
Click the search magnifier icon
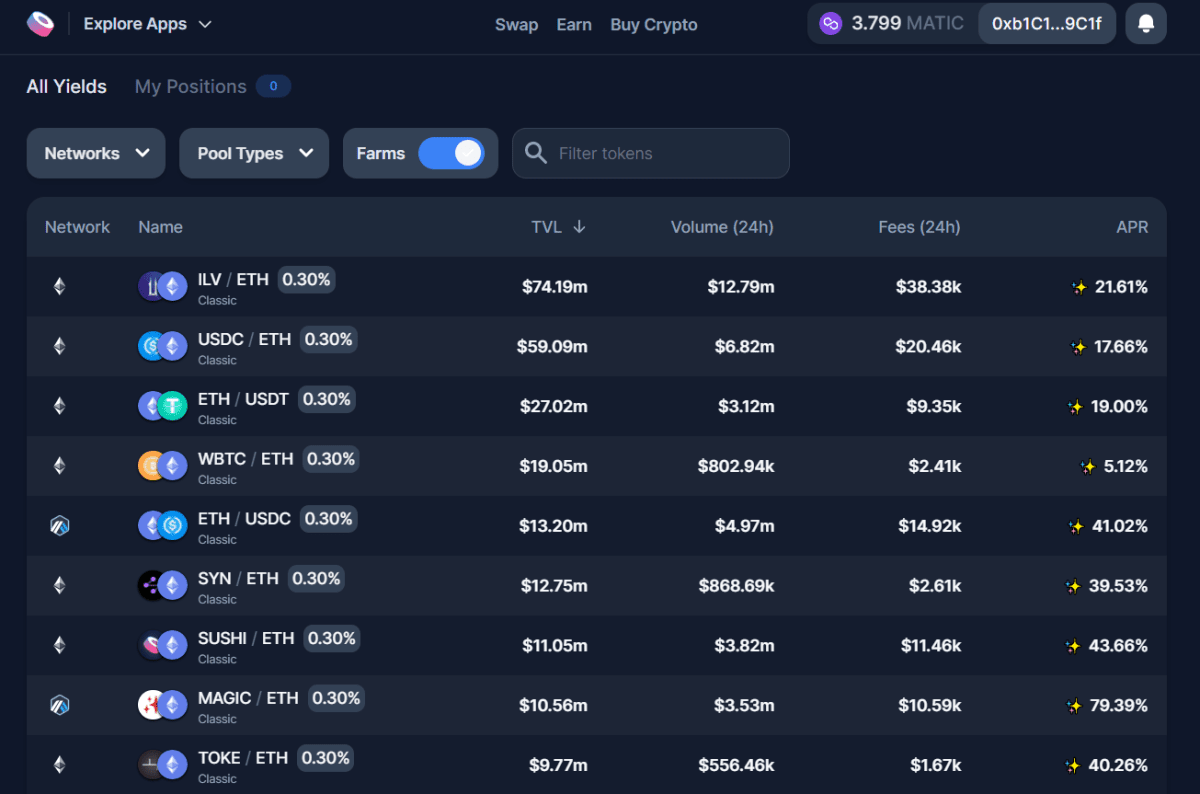click(x=536, y=153)
